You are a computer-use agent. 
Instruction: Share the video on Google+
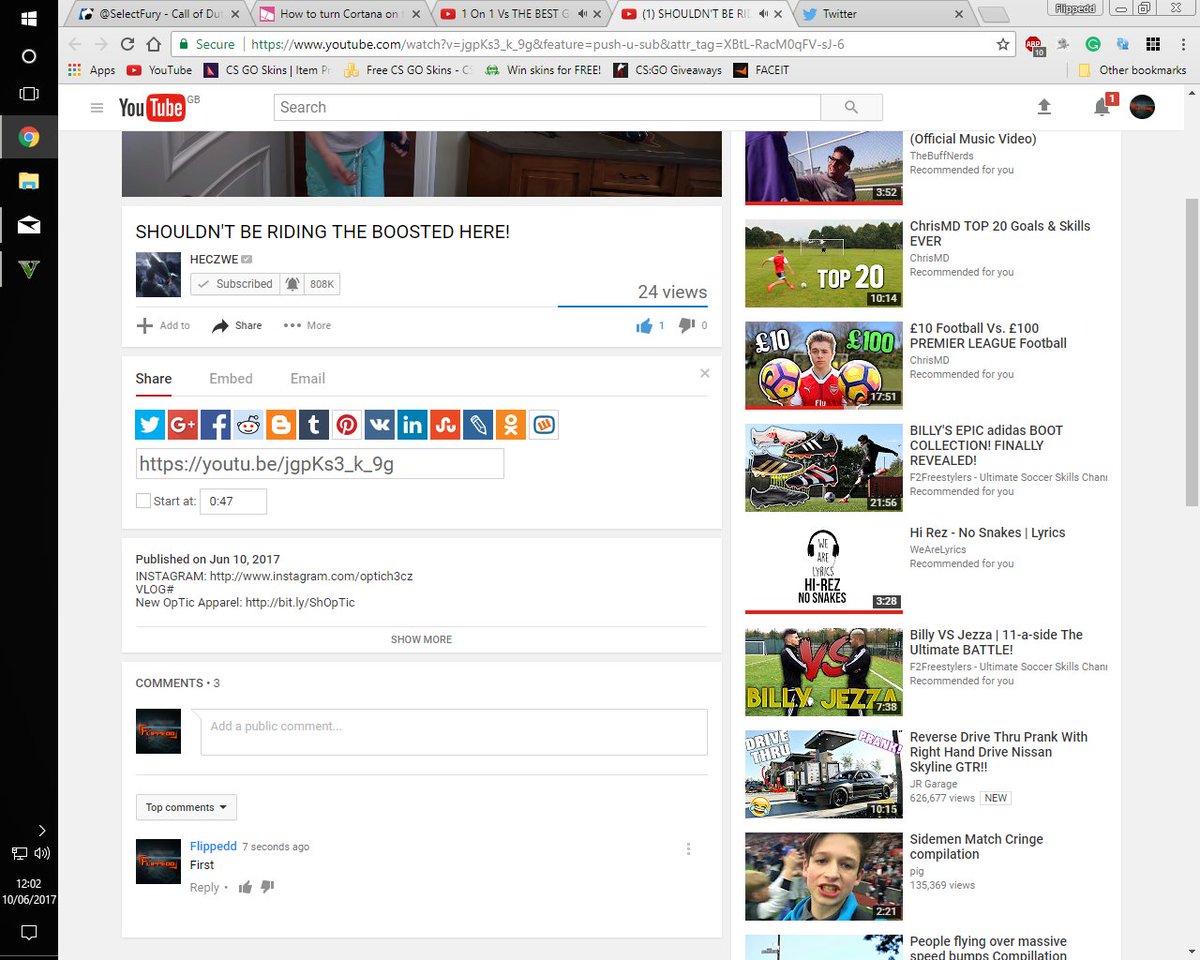coord(182,425)
